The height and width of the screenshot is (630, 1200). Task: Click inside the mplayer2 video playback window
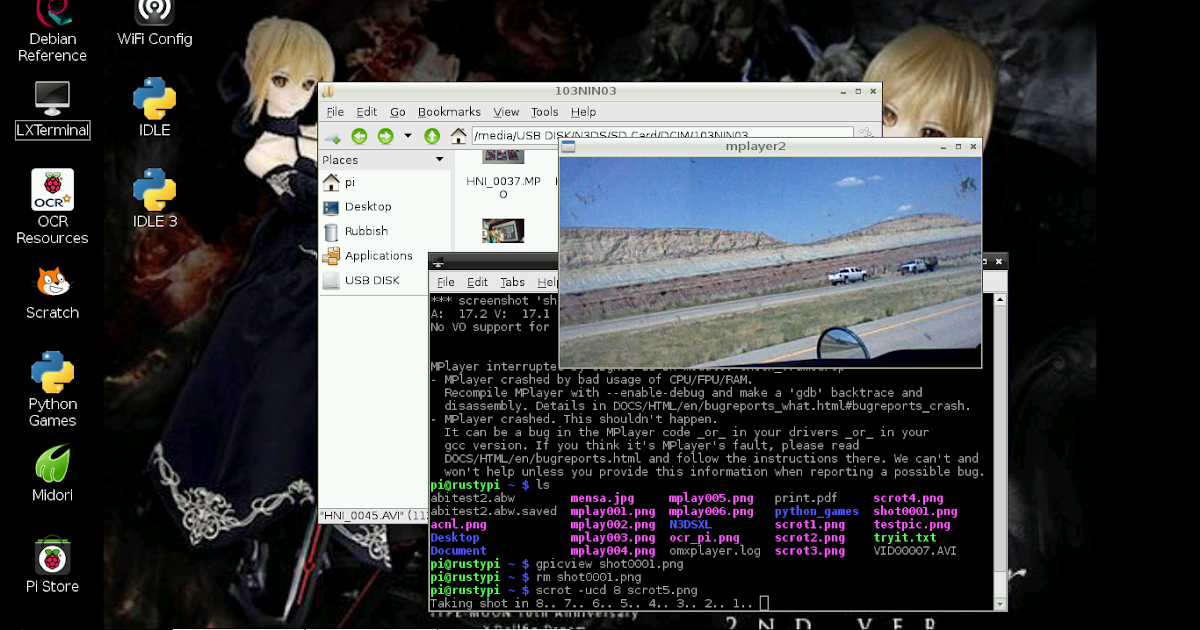(770, 260)
